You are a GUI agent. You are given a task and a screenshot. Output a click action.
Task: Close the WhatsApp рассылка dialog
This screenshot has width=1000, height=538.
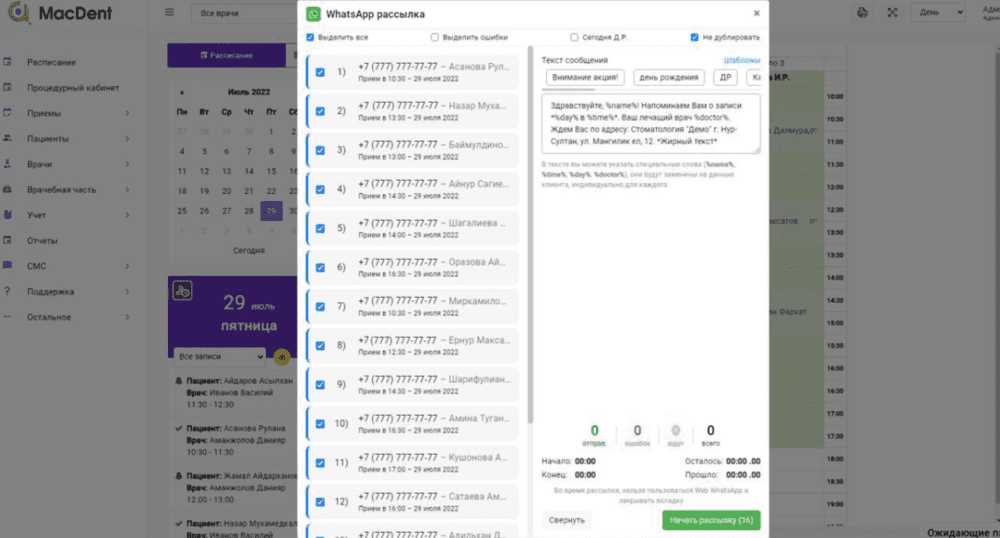[756, 14]
